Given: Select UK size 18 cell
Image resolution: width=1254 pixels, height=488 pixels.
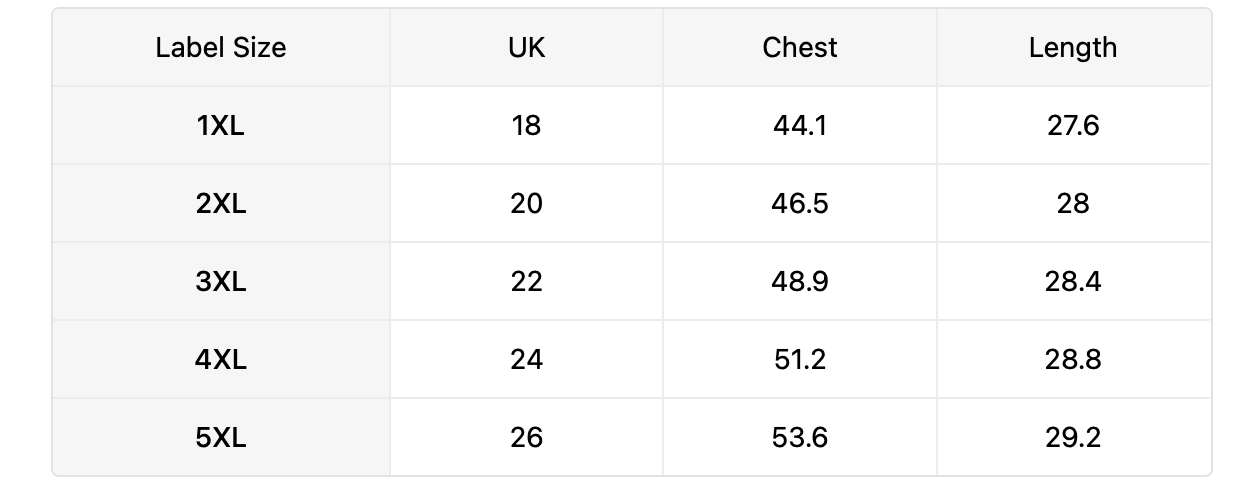Looking at the screenshot, I should (526, 125).
